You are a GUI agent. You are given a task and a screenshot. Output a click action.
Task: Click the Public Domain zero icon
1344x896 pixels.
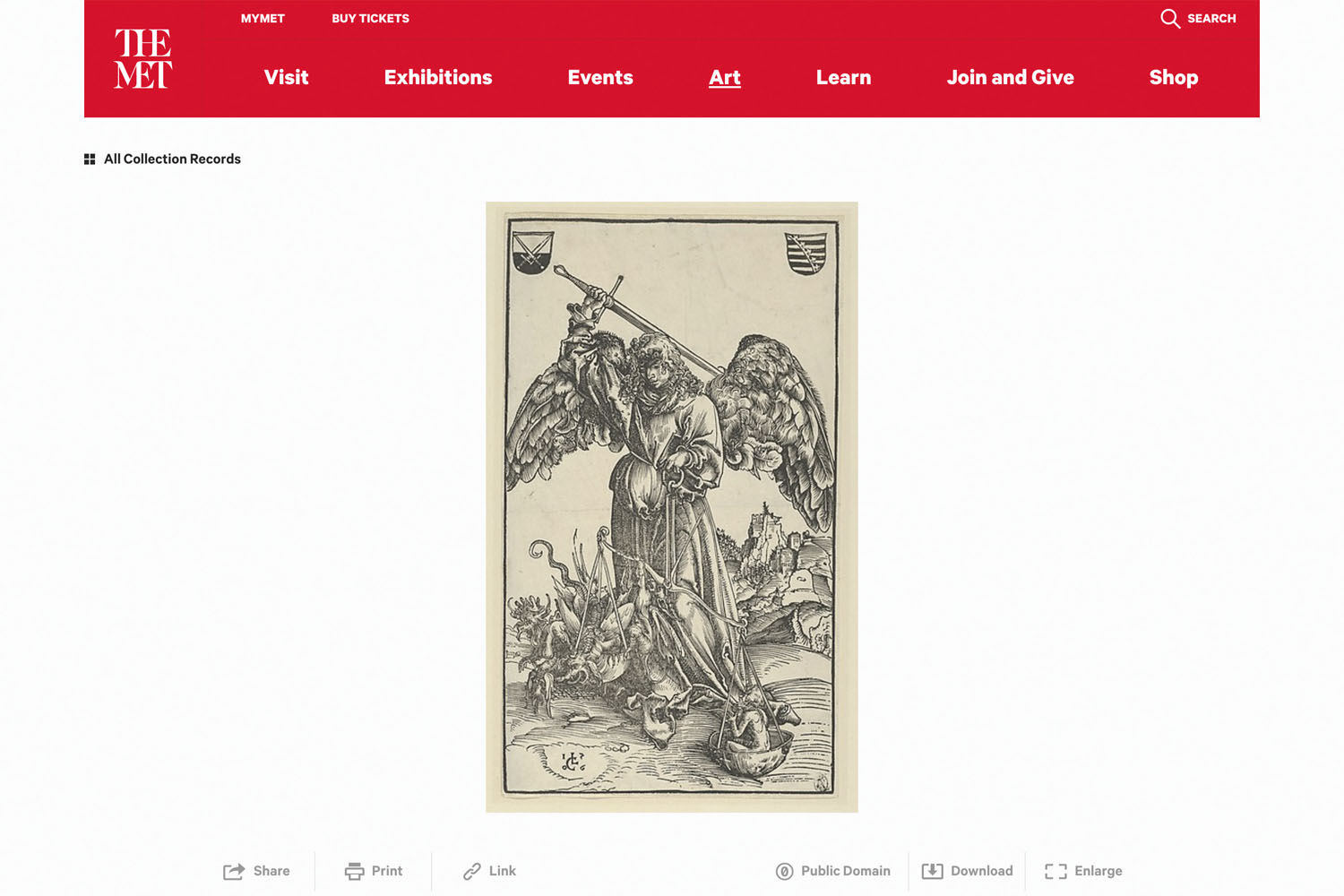(785, 872)
